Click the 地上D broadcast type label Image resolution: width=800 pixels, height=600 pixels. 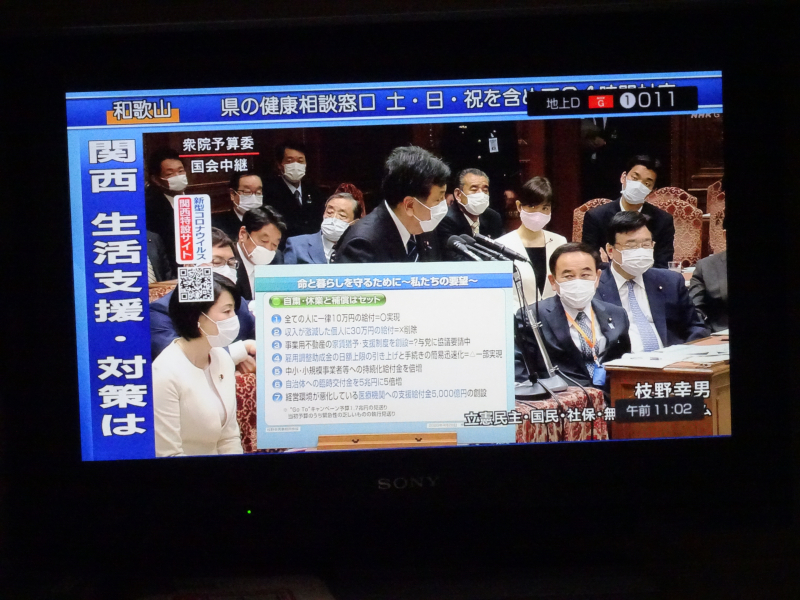[x=563, y=103]
